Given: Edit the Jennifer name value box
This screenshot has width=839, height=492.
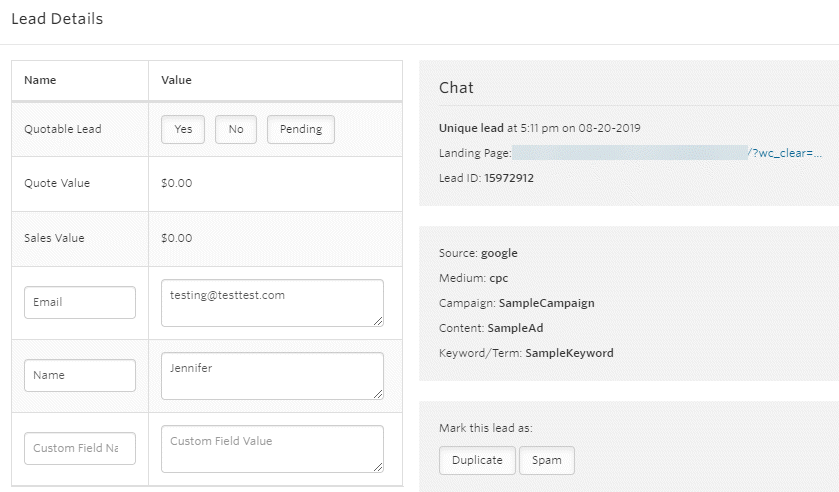Looking at the screenshot, I should coord(272,376).
